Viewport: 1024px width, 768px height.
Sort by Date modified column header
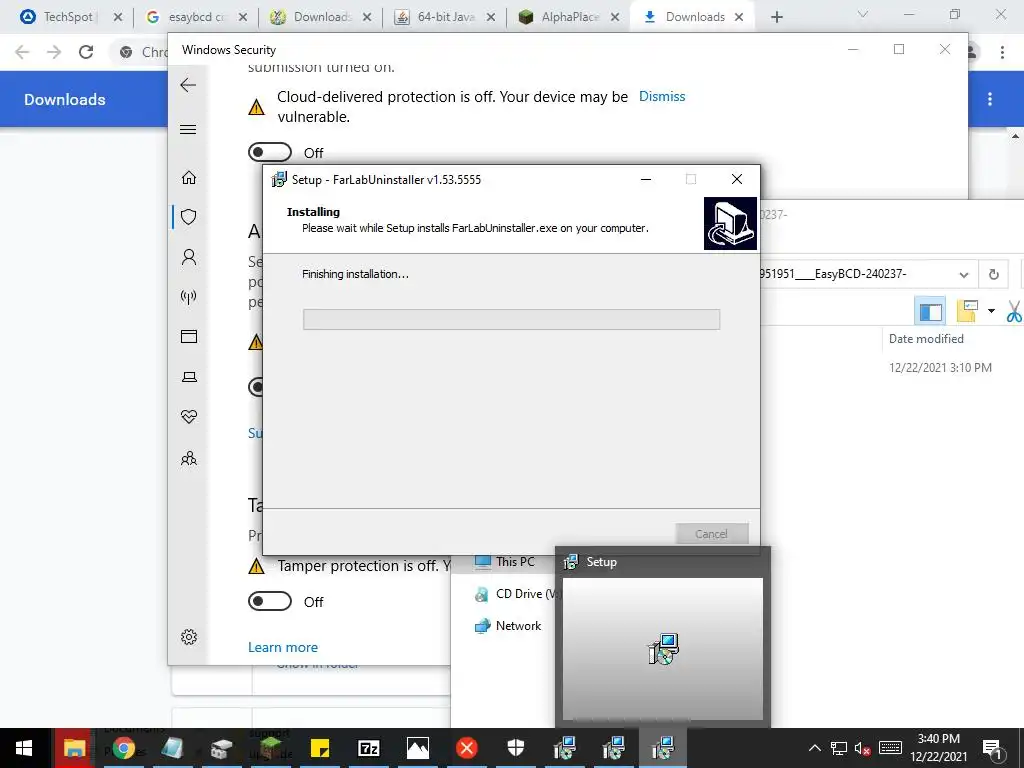926,338
